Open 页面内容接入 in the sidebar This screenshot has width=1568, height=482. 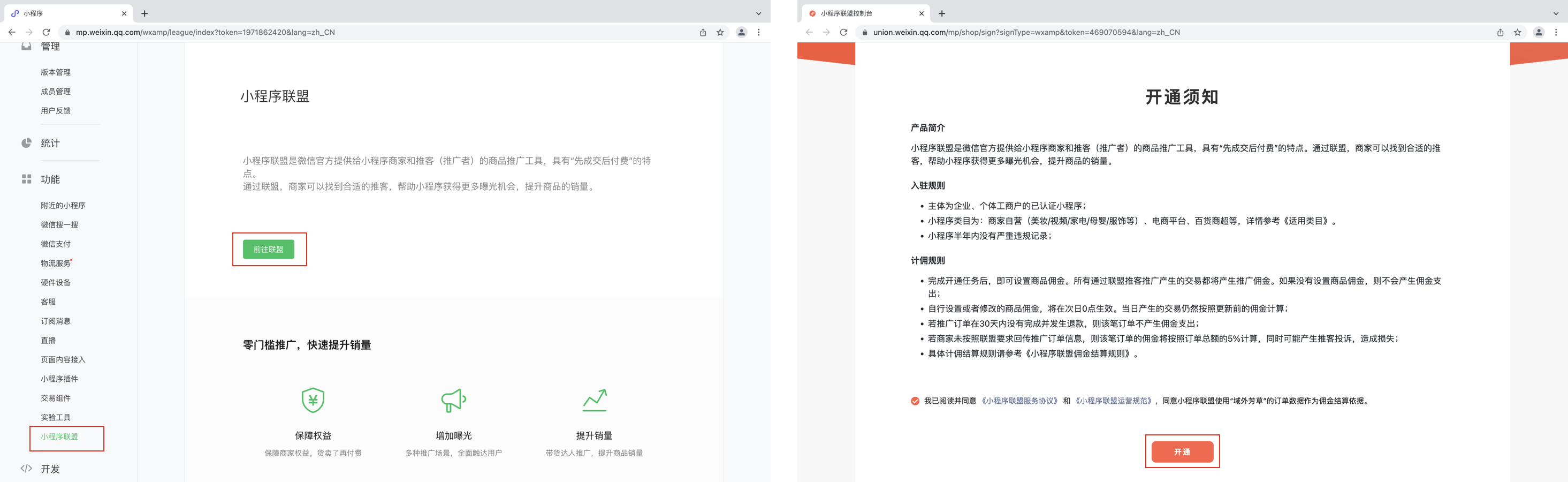point(63,359)
